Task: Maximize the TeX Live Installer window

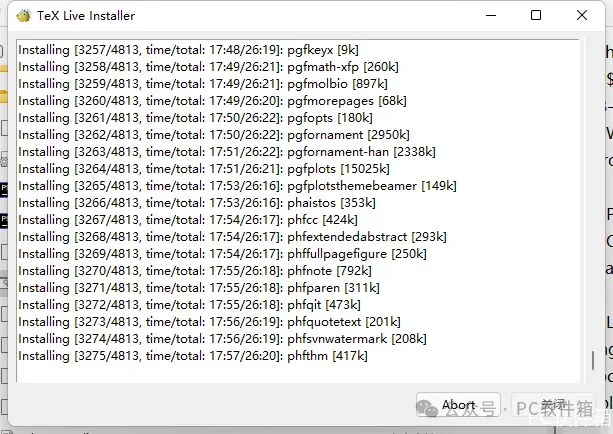Action: 536,15
